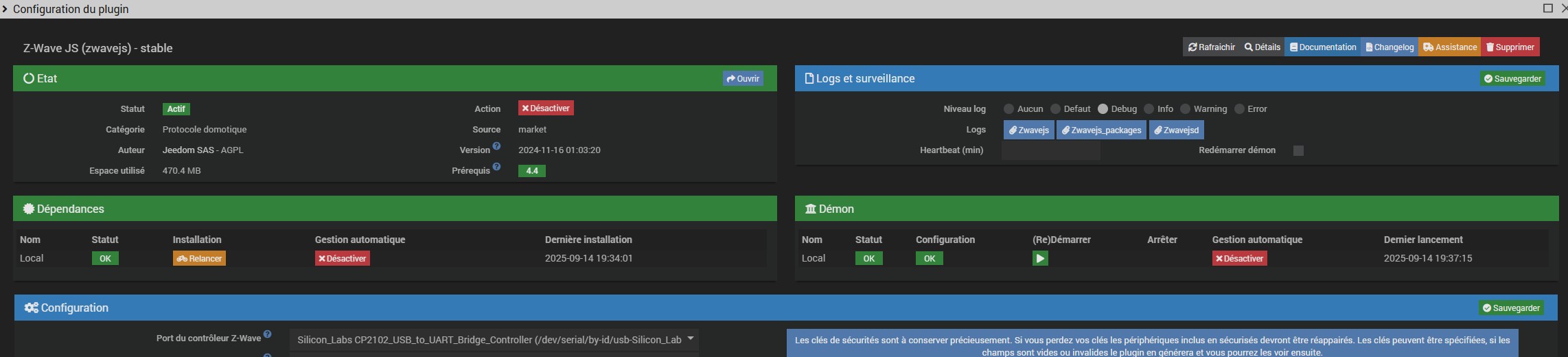Select Defaut log level
This screenshot has width=1568, height=357.
coord(1055,109)
